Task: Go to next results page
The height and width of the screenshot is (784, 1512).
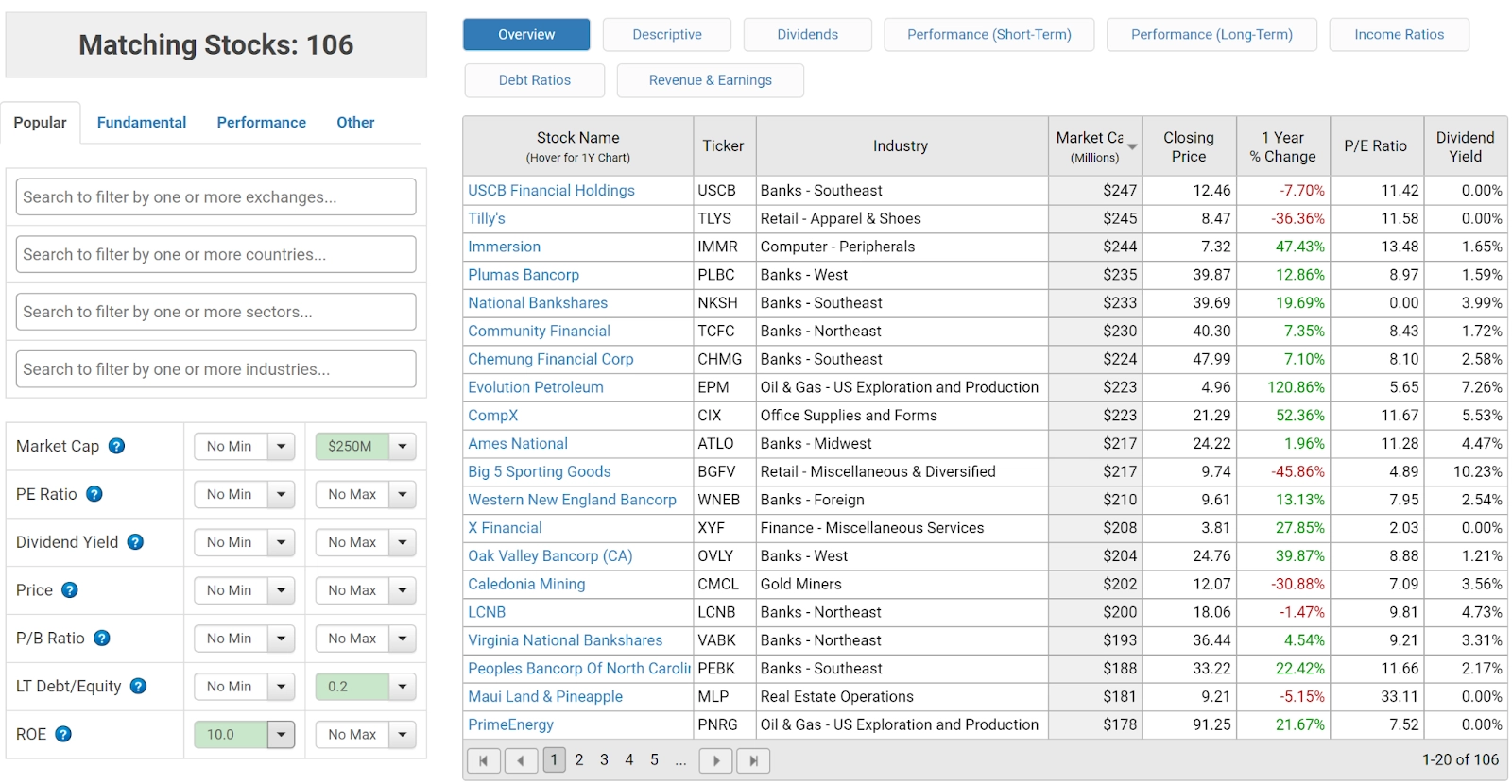Action: (716, 760)
